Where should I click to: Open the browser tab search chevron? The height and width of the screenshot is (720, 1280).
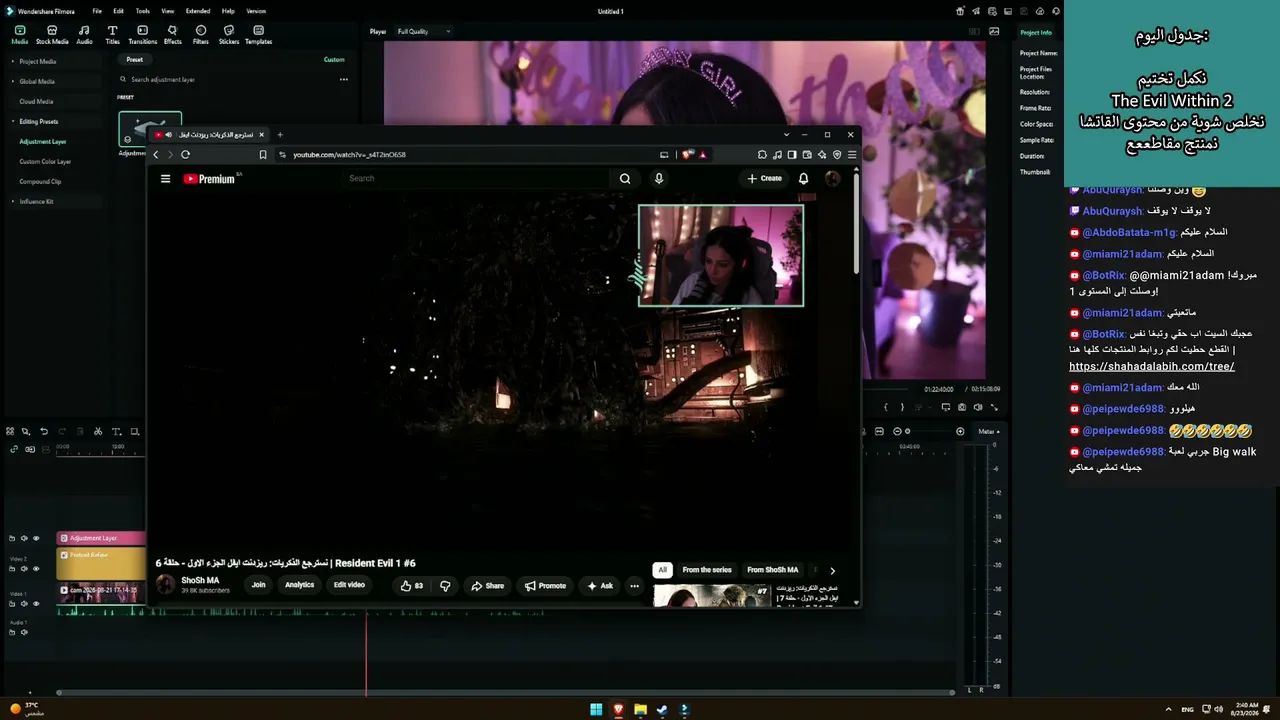[787, 135]
